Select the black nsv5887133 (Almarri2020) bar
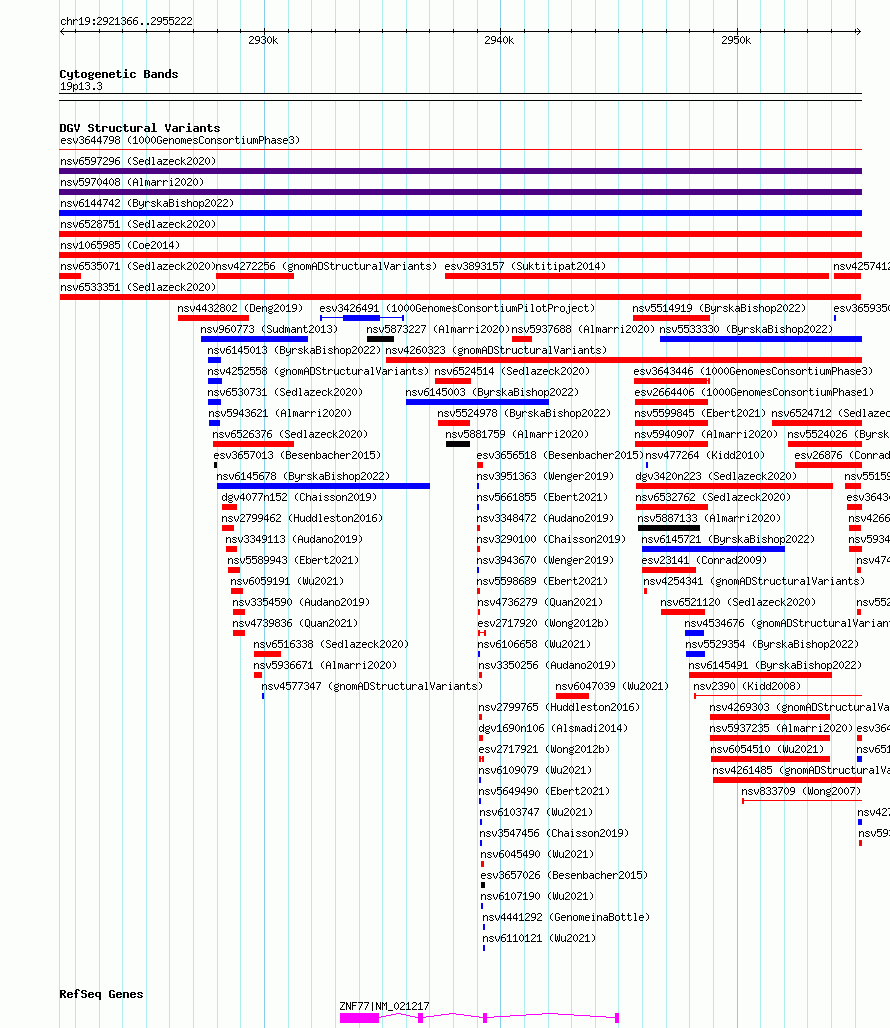890x1028 pixels. point(668,528)
